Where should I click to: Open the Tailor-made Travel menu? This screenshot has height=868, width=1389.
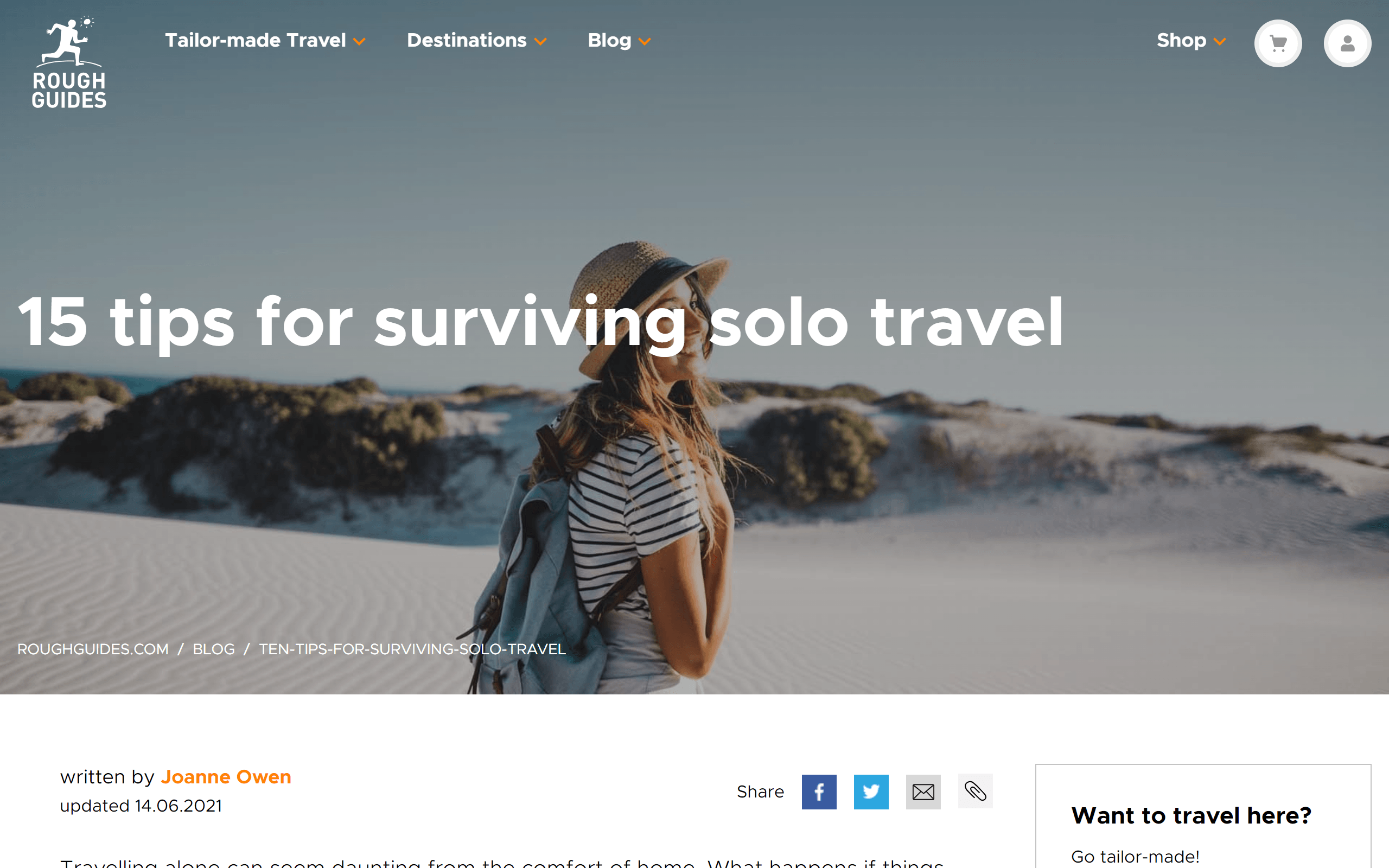[256, 40]
